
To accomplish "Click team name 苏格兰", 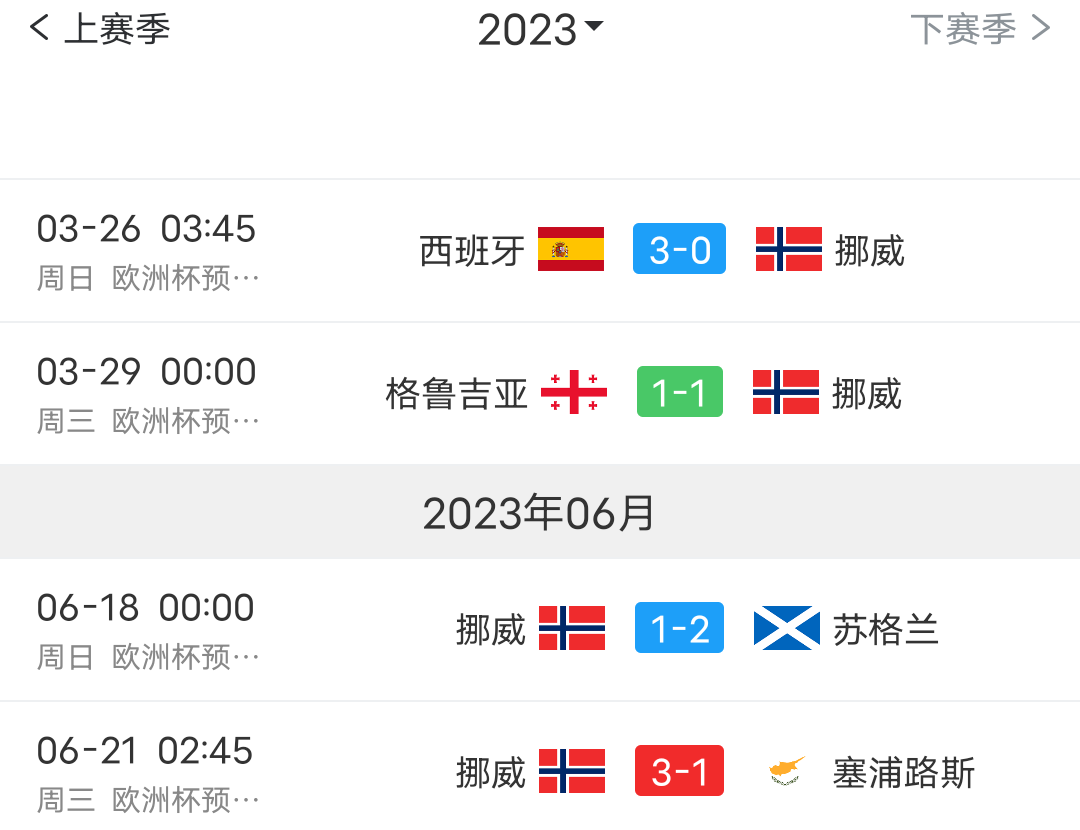I will pos(886,629).
